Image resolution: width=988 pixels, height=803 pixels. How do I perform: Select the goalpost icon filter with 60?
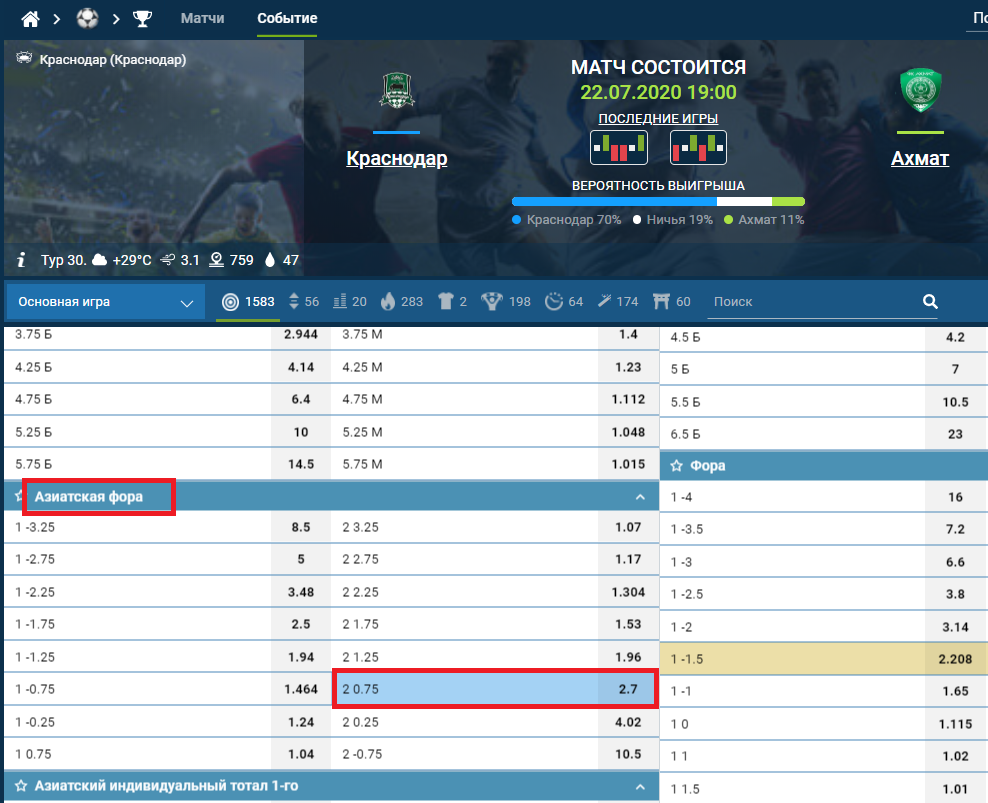660,301
